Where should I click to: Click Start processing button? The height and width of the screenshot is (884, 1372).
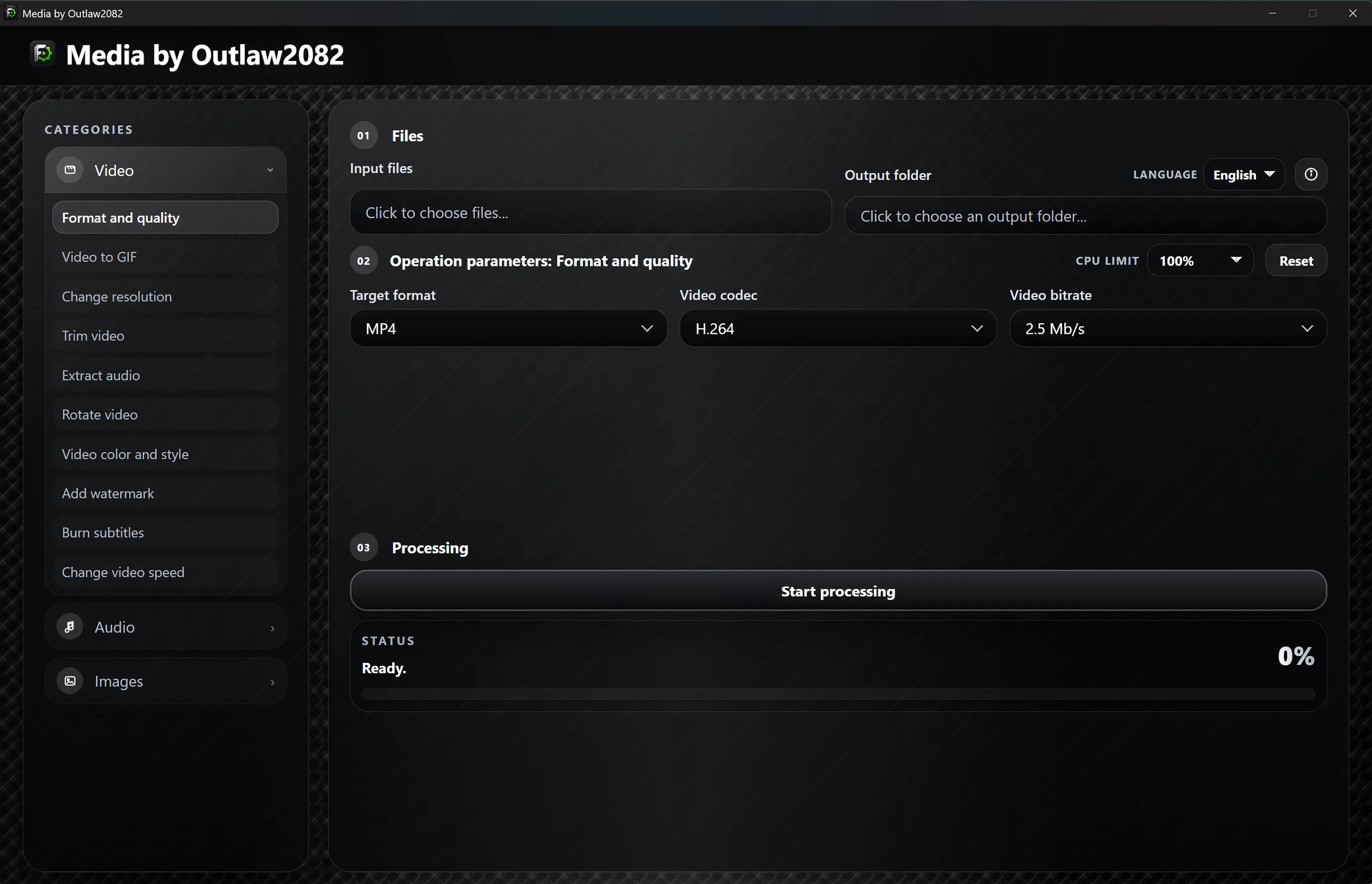pyautogui.click(x=838, y=590)
